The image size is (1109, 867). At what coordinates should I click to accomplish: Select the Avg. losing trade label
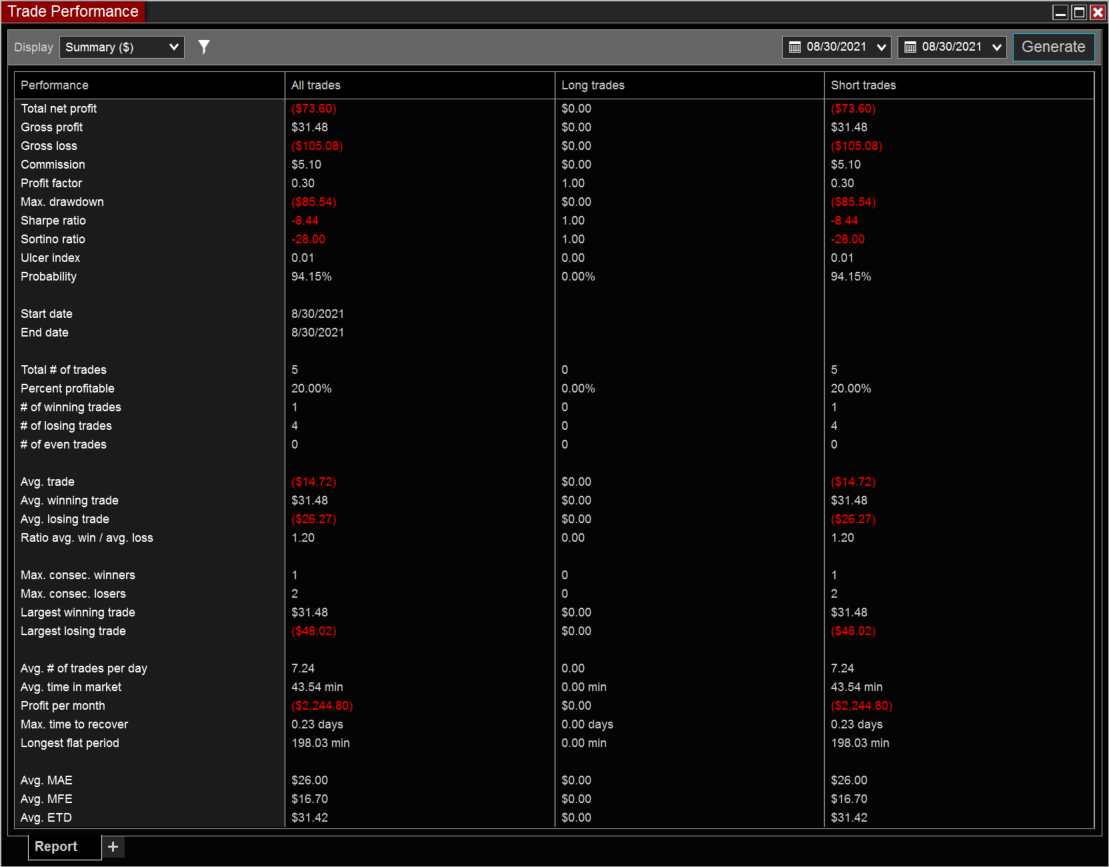pyautogui.click(x=65, y=519)
